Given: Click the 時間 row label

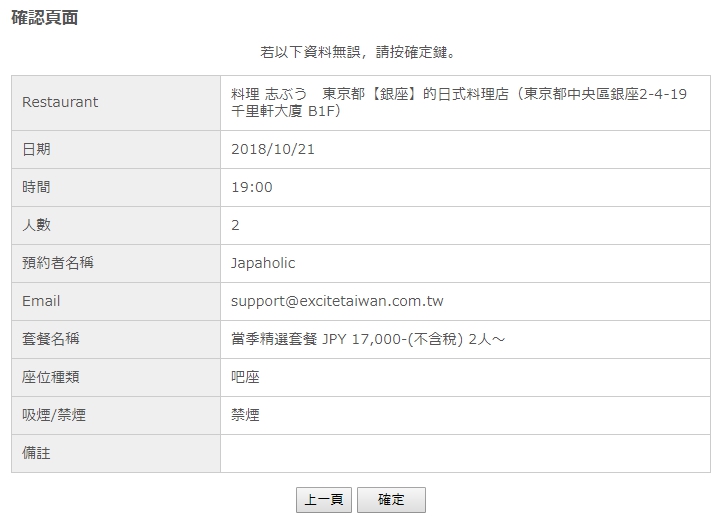Looking at the screenshot, I should (36, 187).
